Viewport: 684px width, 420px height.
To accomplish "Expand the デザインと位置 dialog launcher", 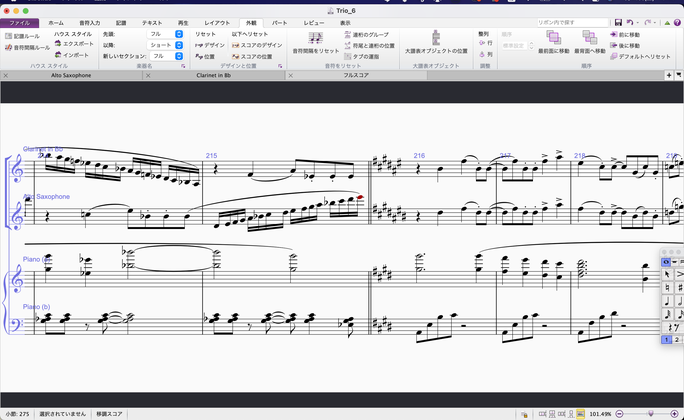I will point(280,66).
